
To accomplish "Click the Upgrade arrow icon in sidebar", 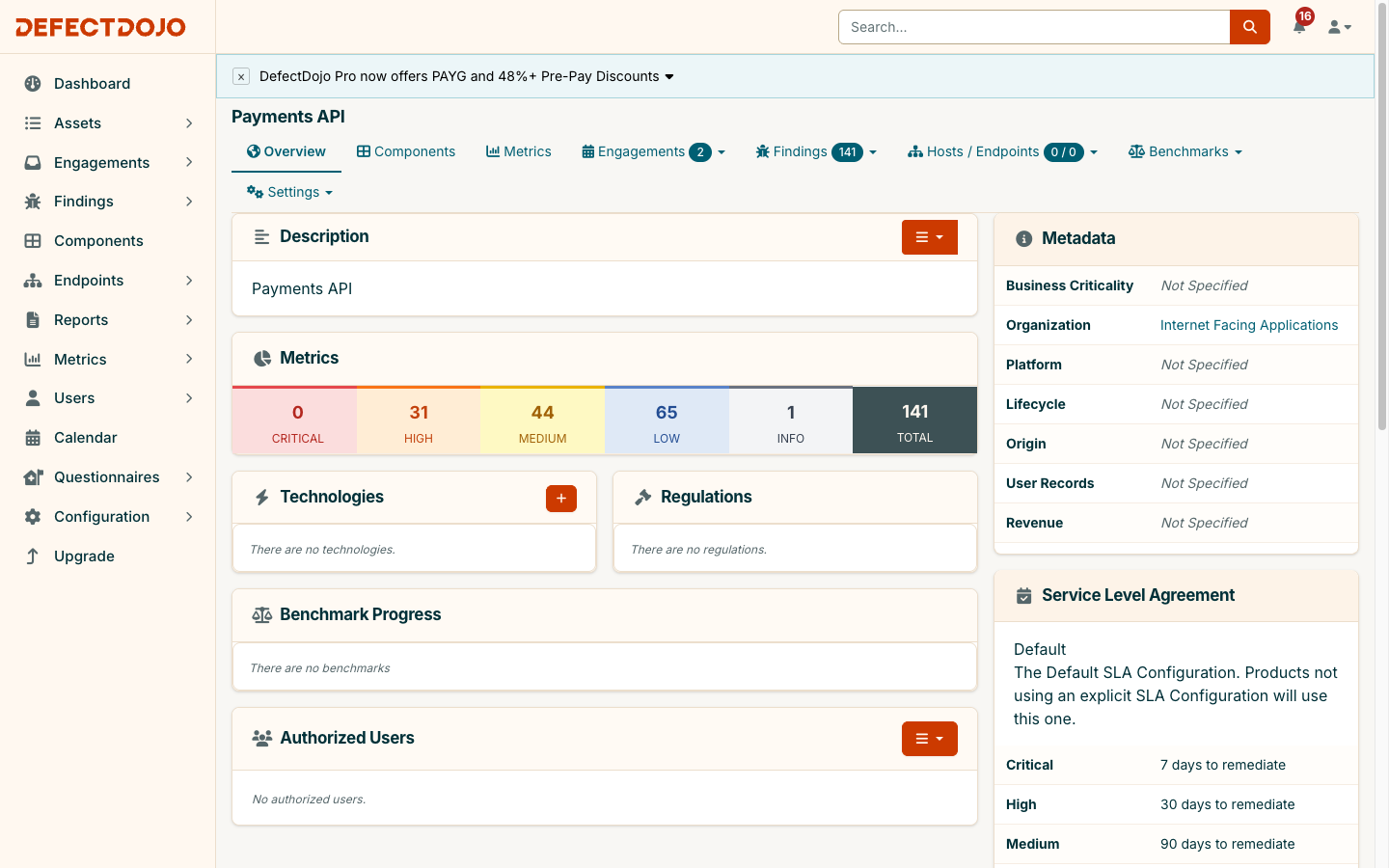I will (33, 556).
